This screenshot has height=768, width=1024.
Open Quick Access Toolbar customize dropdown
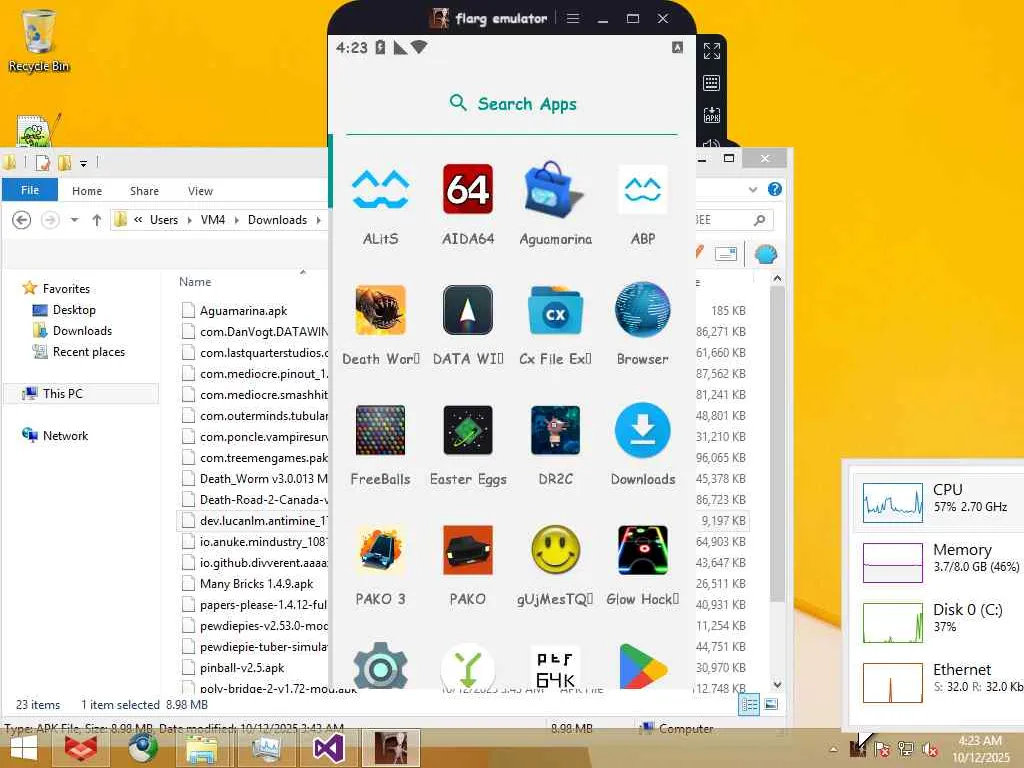84,163
